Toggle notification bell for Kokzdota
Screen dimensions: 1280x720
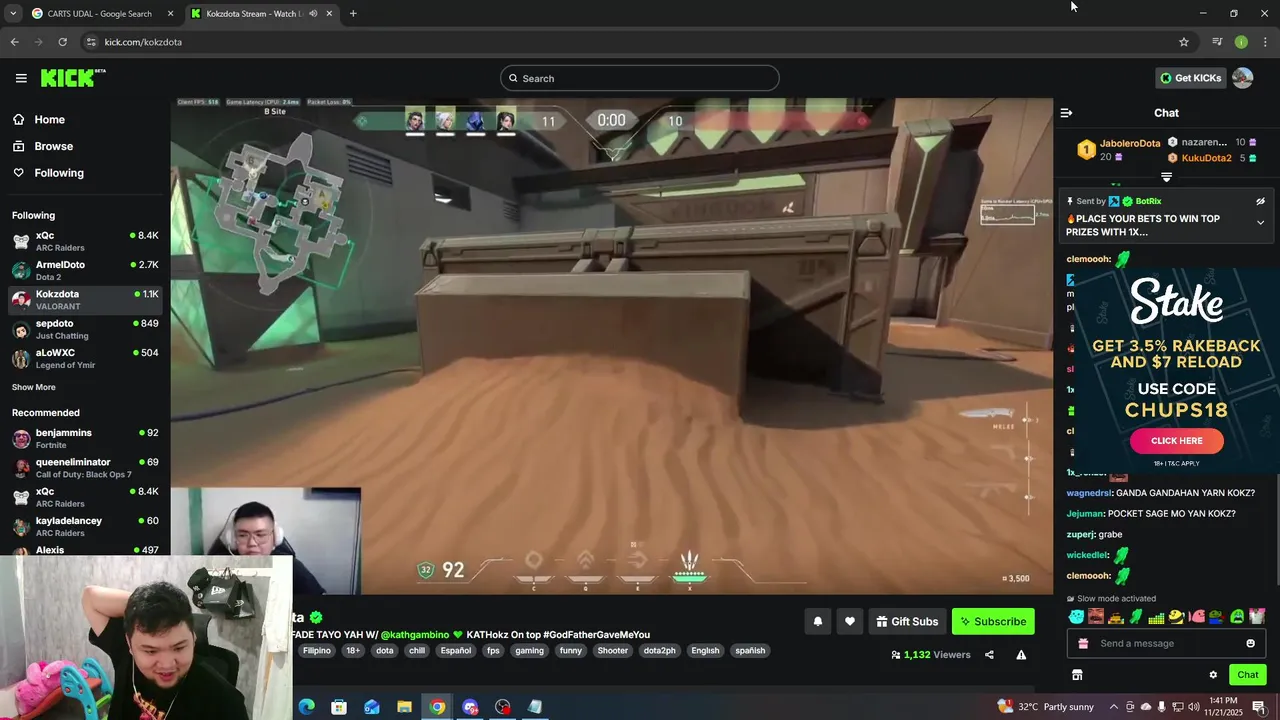[x=817, y=621]
